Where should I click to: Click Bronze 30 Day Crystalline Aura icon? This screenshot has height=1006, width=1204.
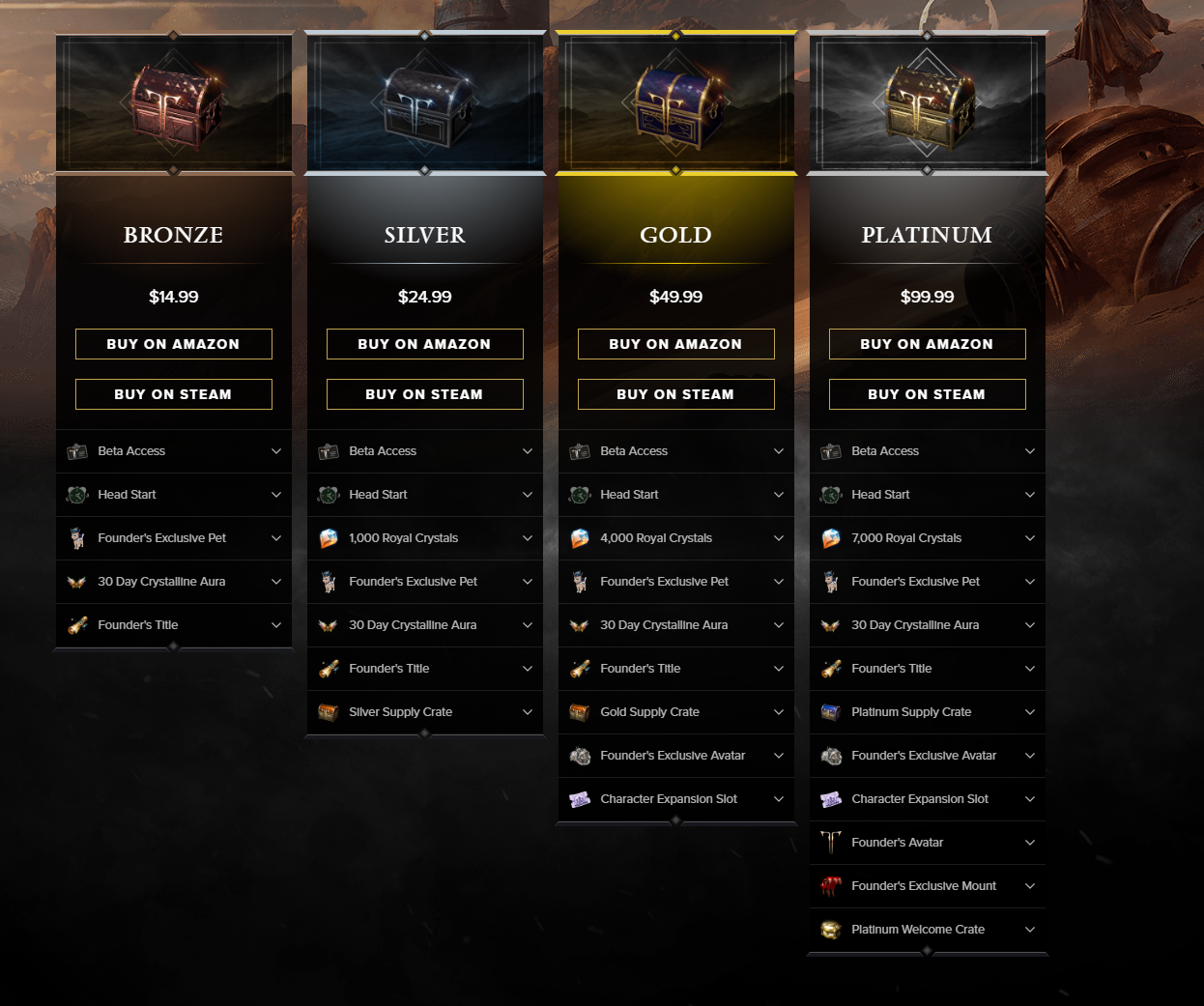[77, 582]
